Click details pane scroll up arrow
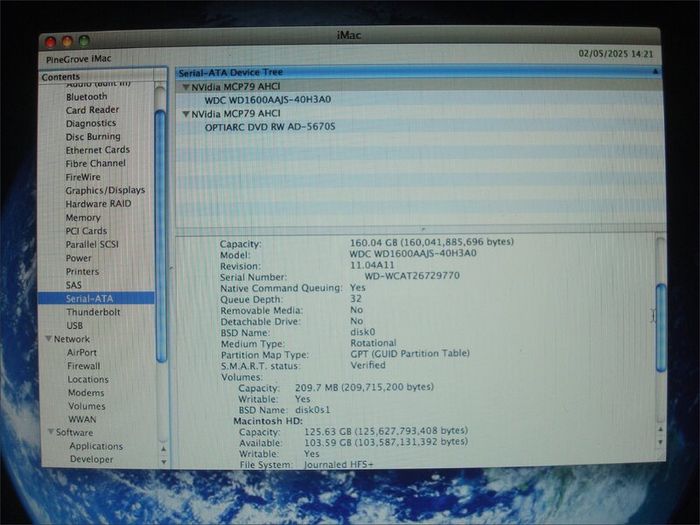 [x=661, y=429]
